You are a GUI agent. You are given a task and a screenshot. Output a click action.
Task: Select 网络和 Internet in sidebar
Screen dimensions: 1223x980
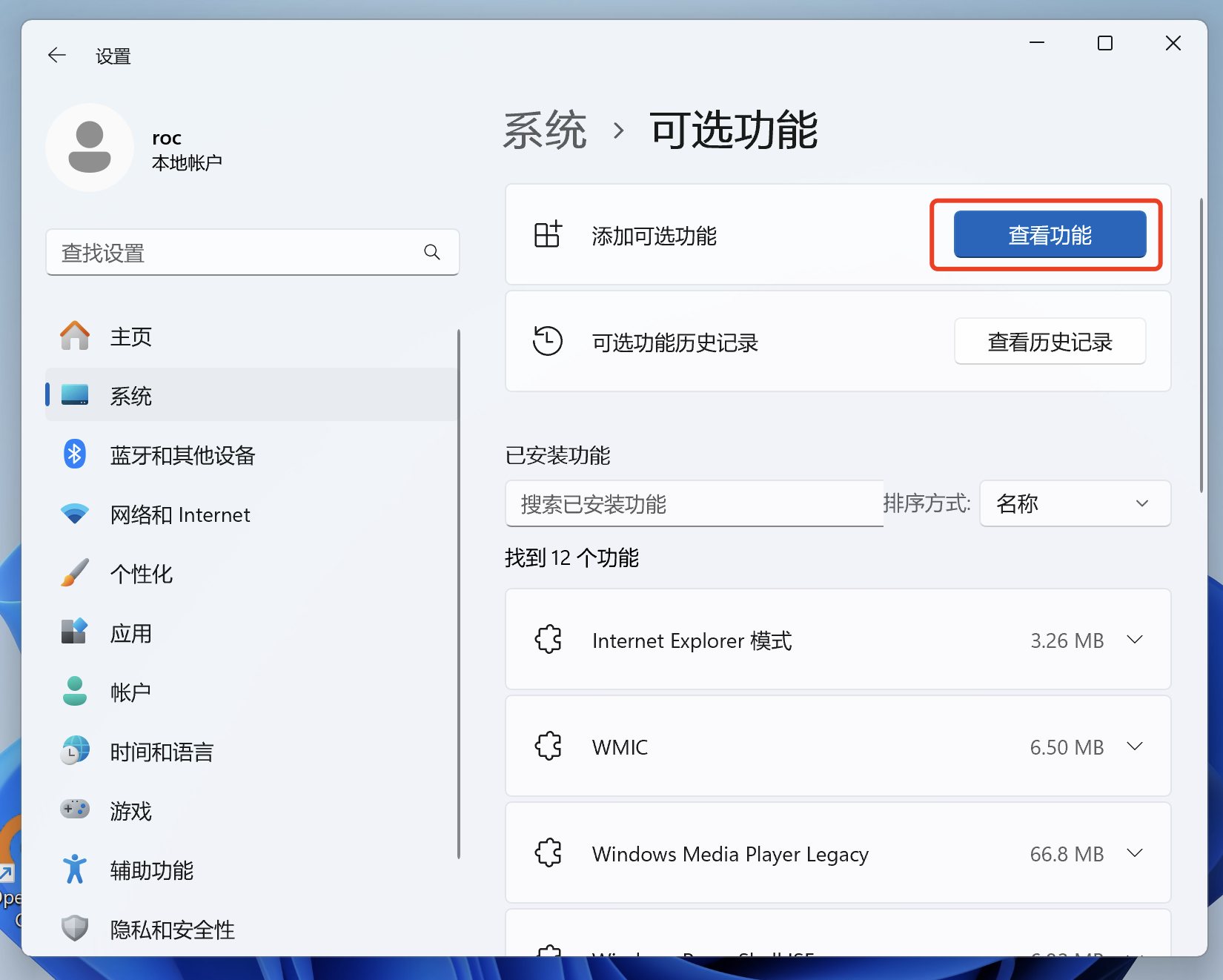coord(252,514)
